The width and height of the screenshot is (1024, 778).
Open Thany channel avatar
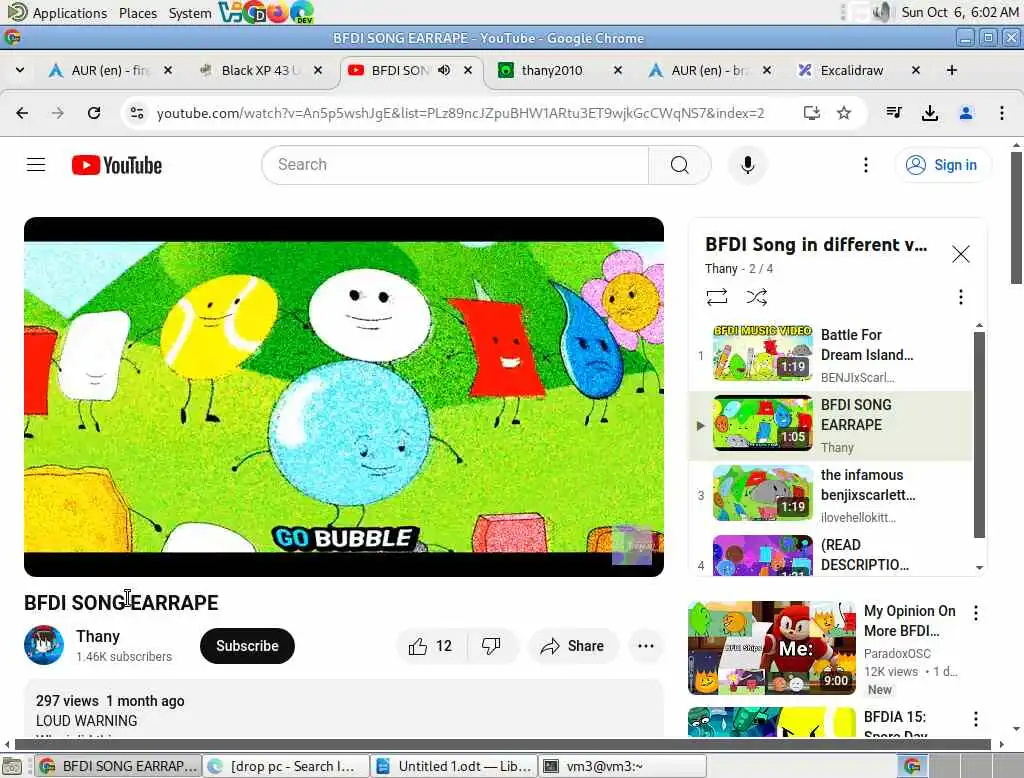click(44, 645)
